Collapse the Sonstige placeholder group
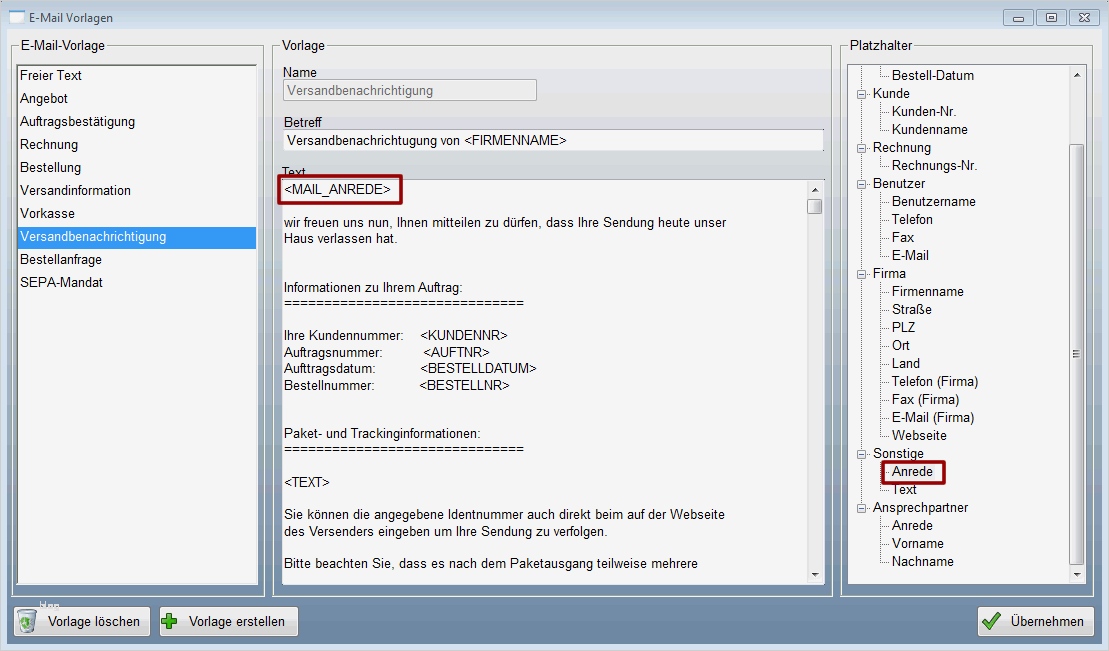This screenshot has width=1109, height=651. click(862, 453)
